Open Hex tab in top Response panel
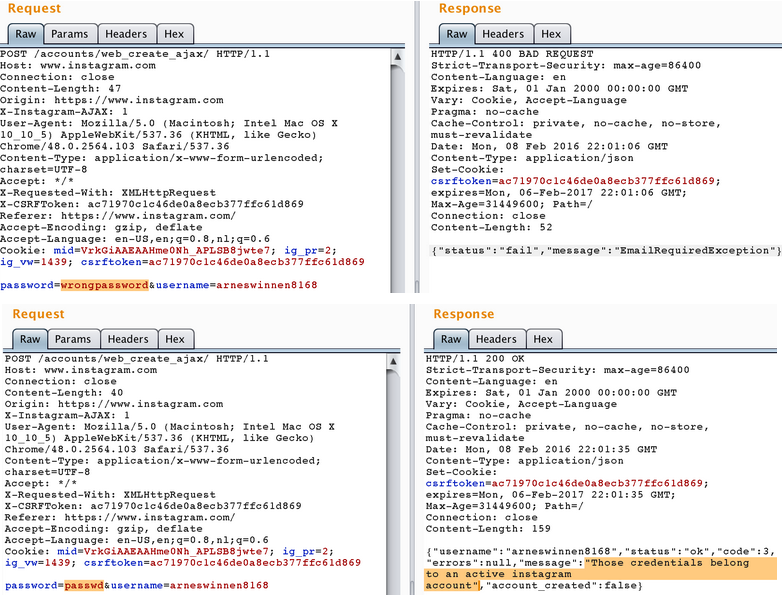Screen dimensions: 783x598 click(x=551, y=34)
